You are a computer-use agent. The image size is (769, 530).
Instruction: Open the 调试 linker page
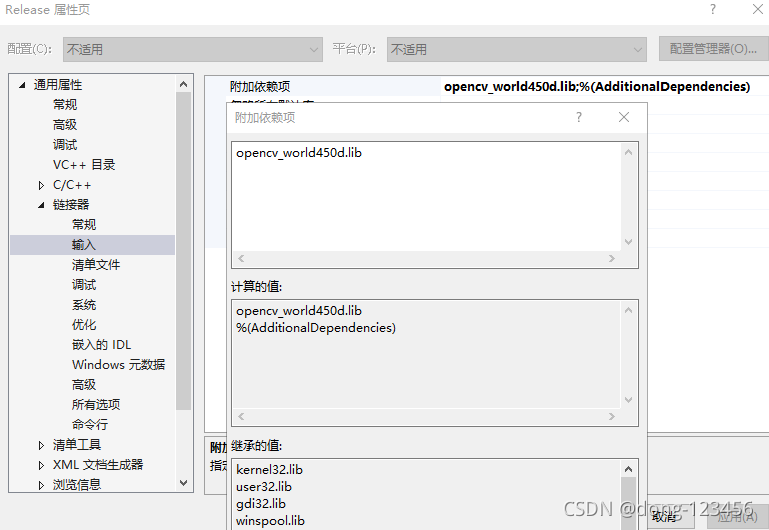pos(84,285)
